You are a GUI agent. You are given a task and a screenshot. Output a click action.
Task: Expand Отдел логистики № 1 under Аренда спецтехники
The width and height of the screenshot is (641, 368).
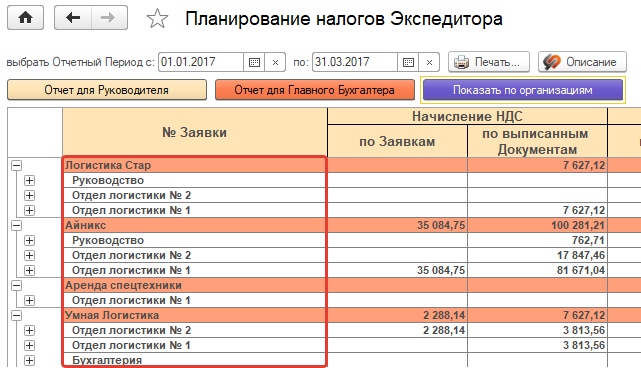(x=29, y=301)
